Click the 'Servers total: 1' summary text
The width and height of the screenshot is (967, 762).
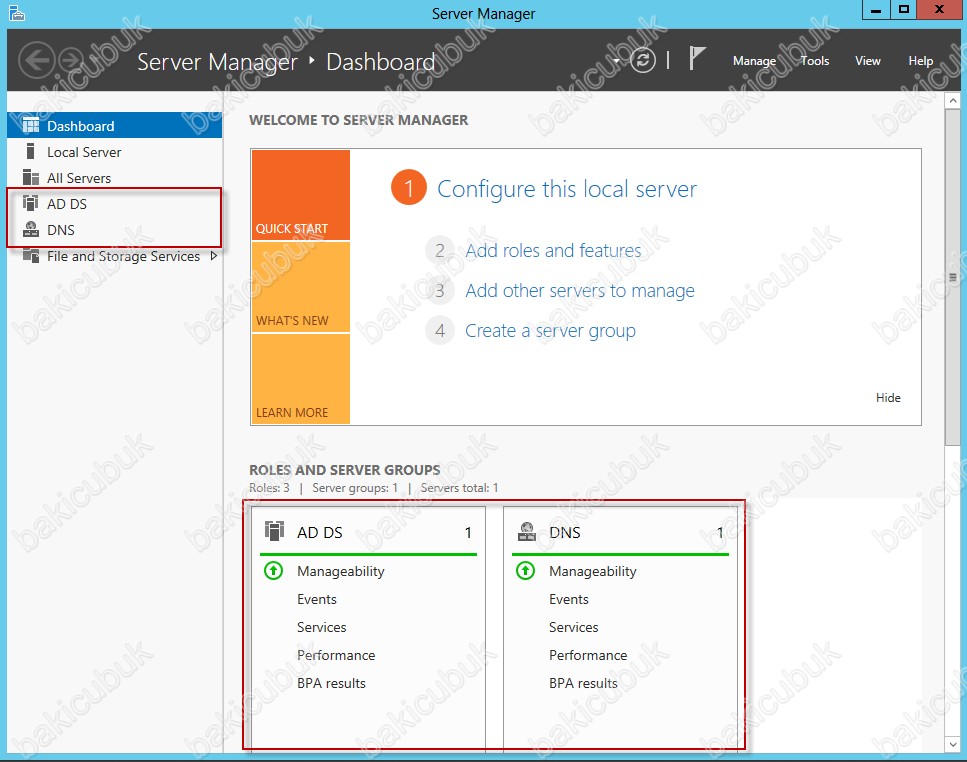[459, 488]
